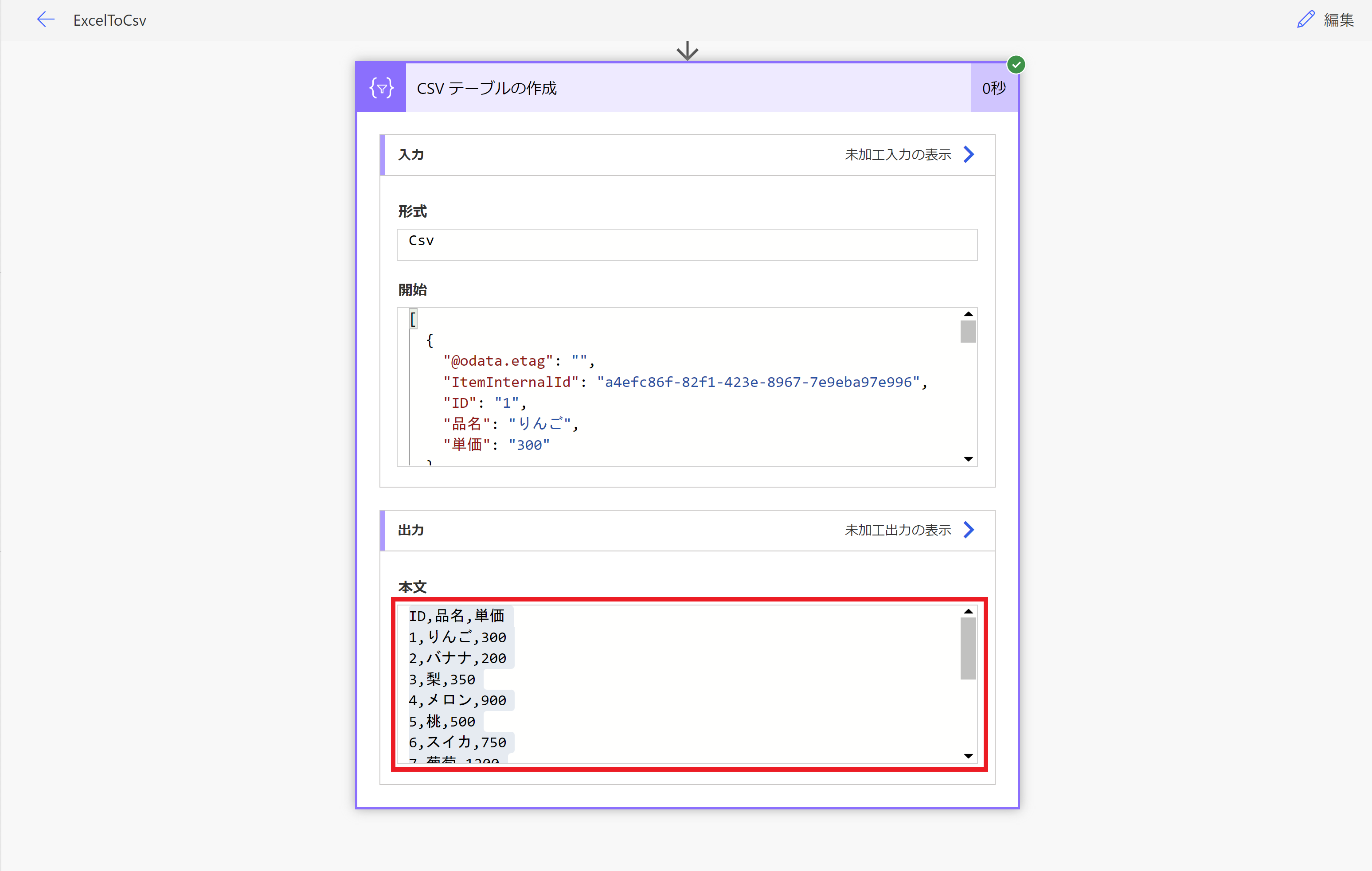The height and width of the screenshot is (871, 1372).
Task: Click the row 3,梨,350
Action: [442, 679]
